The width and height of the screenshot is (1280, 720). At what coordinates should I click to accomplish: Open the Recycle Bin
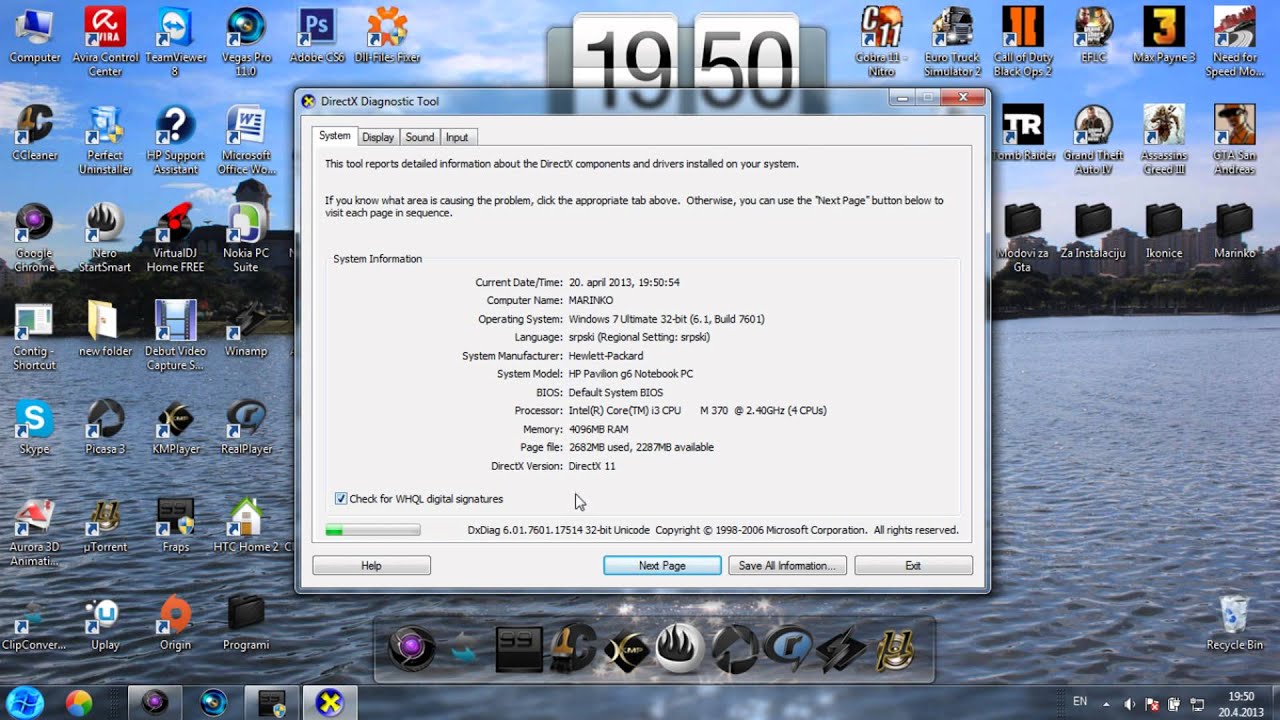[1234, 622]
